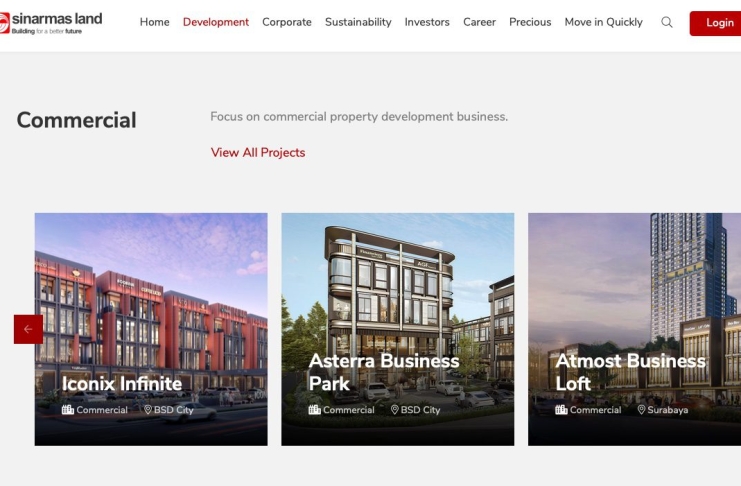Open the Iconix Infinite project card
The image size is (741, 486).
(x=151, y=329)
